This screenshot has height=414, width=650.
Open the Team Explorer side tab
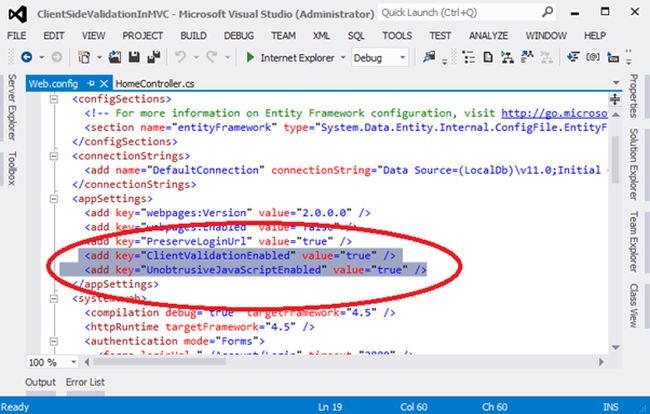[x=633, y=242]
